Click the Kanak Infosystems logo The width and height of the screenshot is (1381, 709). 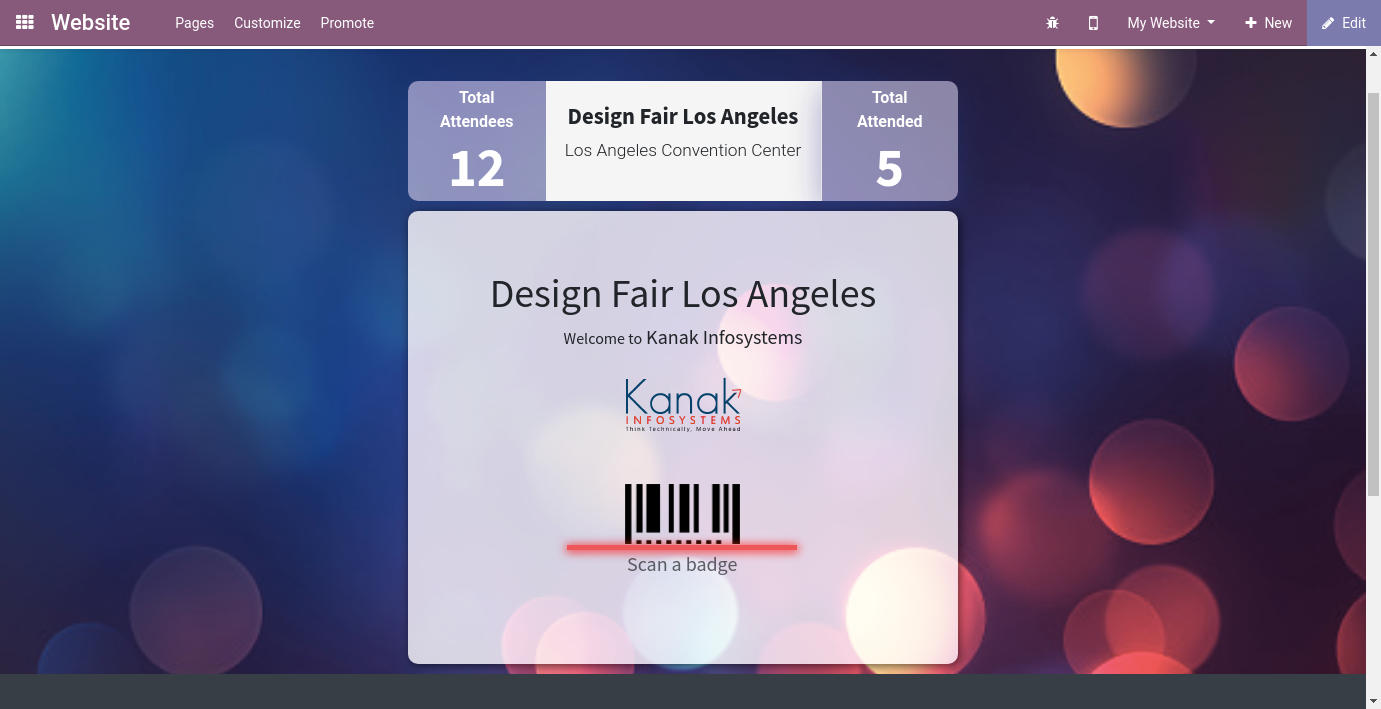[683, 404]
